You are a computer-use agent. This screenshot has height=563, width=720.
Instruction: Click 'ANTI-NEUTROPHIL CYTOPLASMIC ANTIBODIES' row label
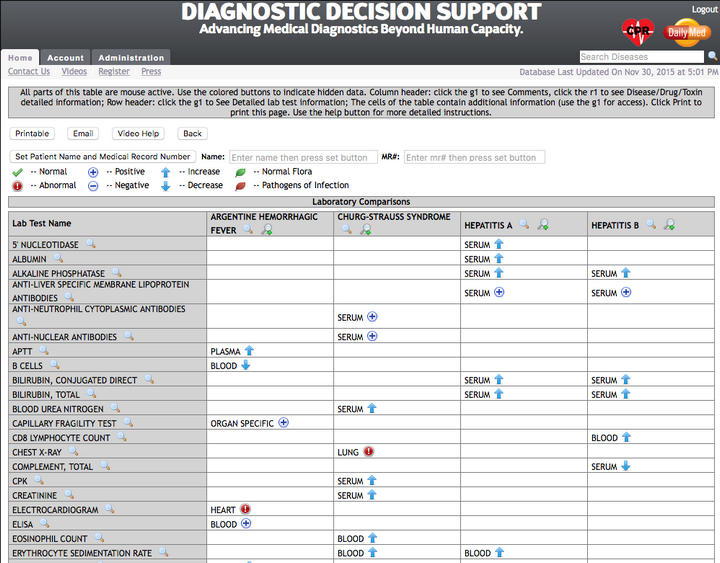(99, 309)
